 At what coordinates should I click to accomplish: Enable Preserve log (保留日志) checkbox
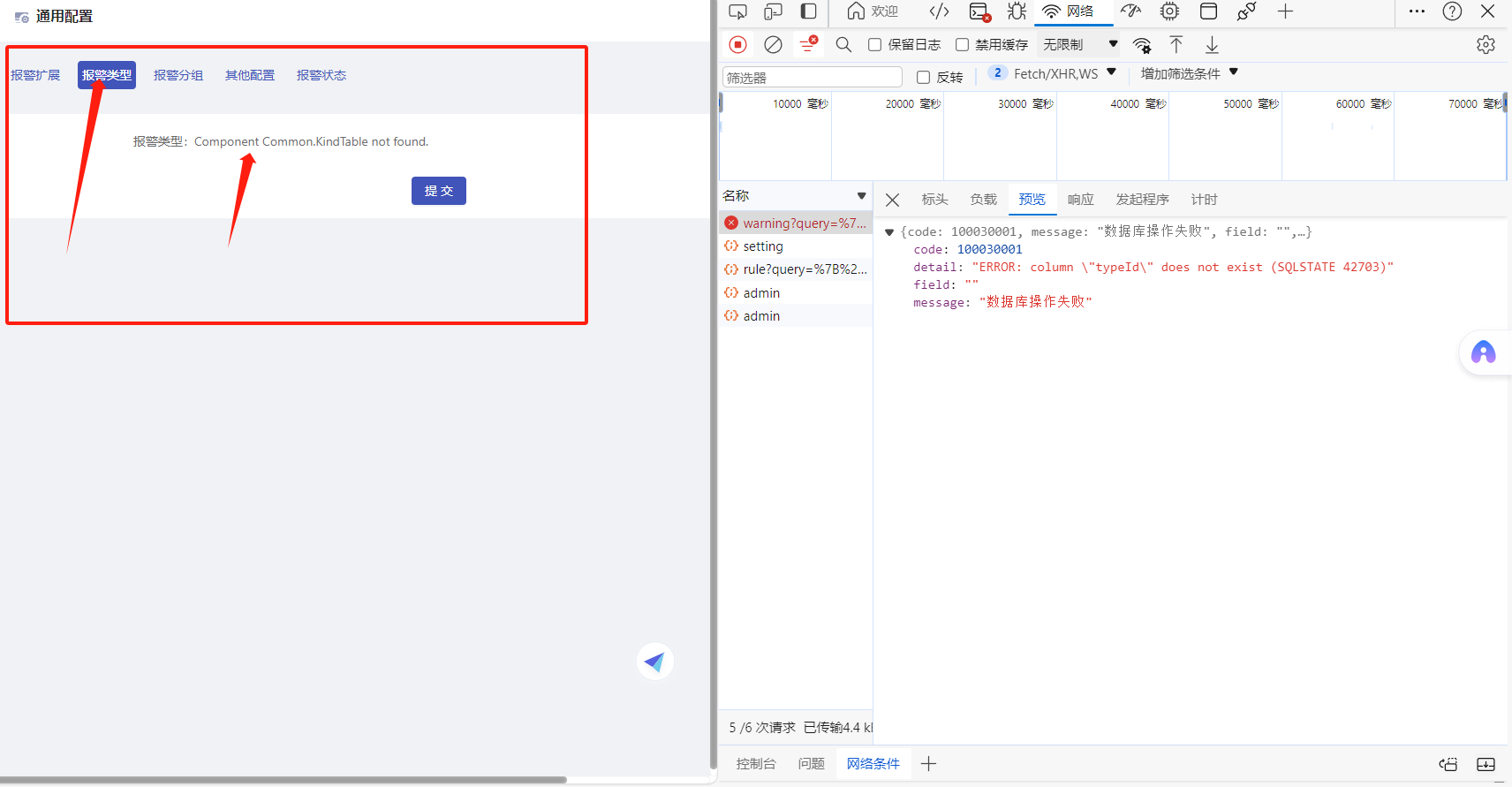pos(875,45)
